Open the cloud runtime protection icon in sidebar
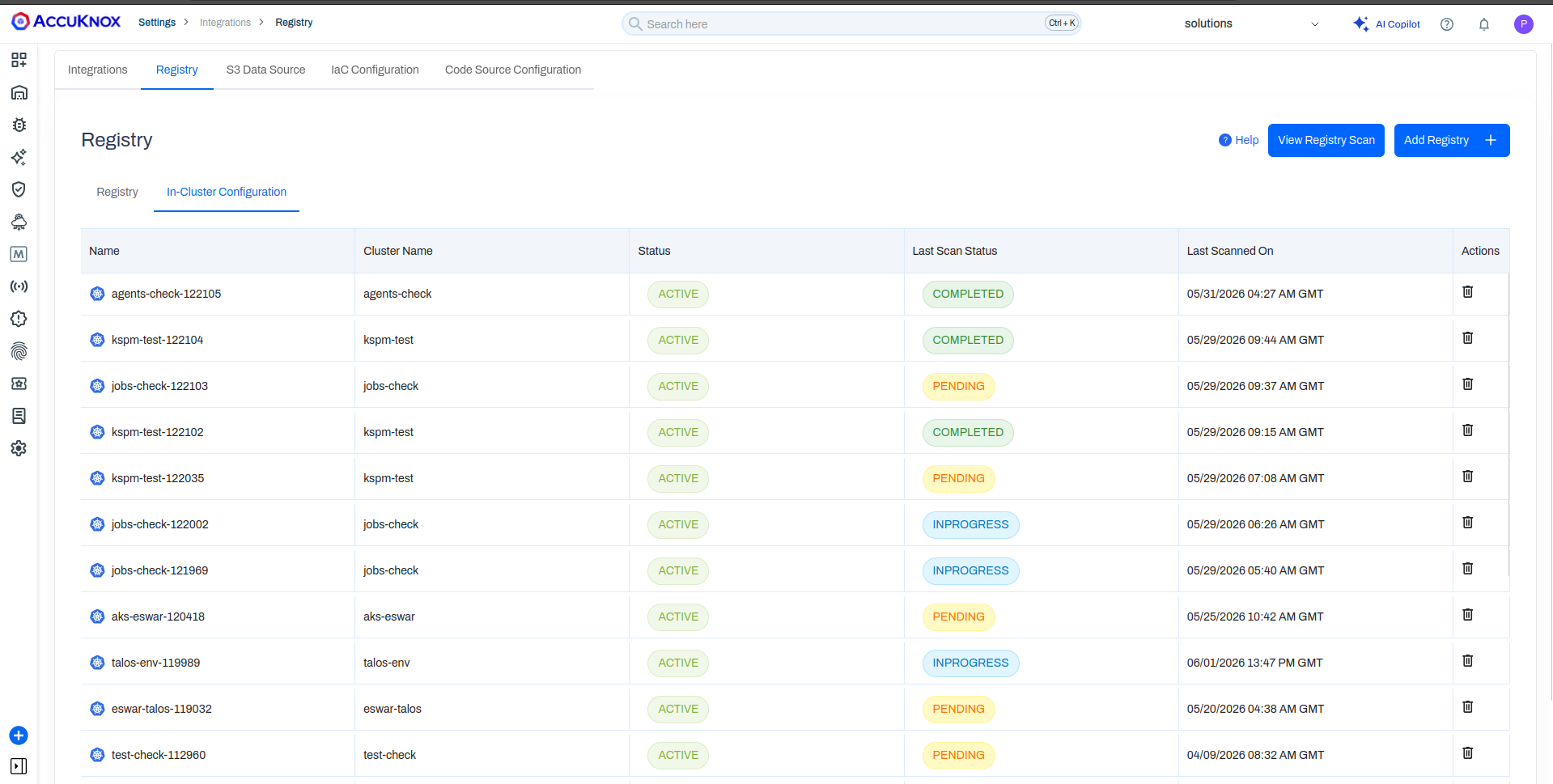 point(19,222)
